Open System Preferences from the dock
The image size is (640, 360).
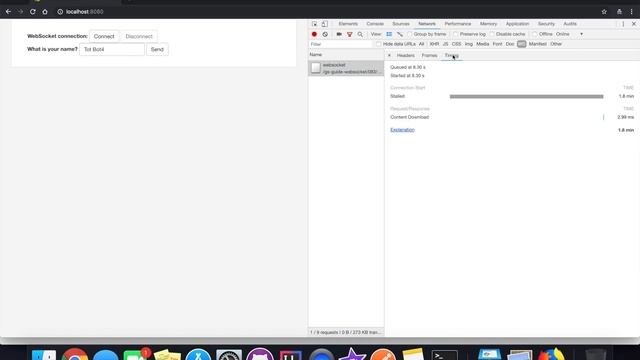(229, 354)
